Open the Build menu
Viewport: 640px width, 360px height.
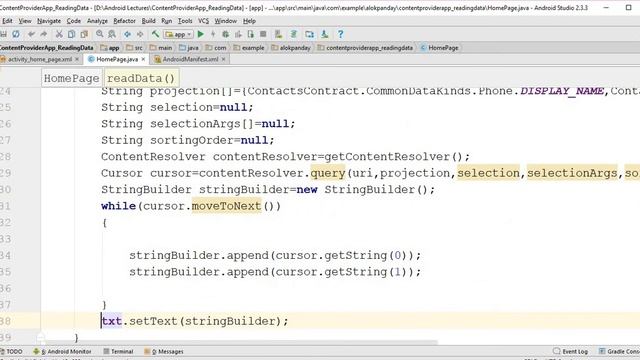coord(149,21)
